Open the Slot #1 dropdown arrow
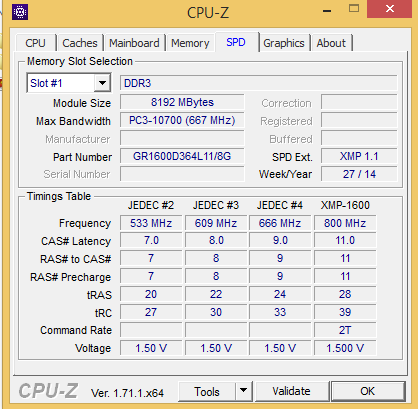The image size is (418, 409). click(102, 83)
